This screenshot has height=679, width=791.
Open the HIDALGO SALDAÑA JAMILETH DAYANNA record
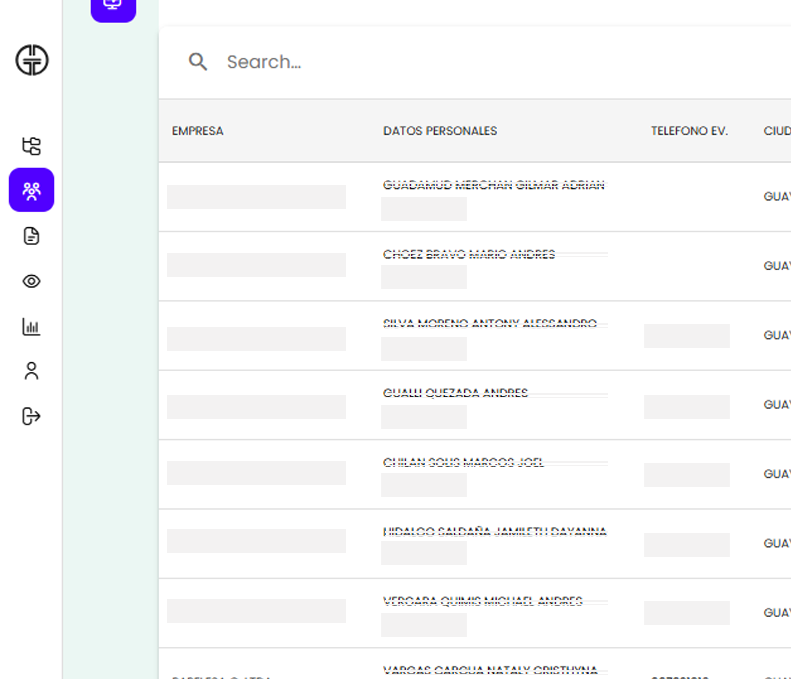tap(494, 532)
